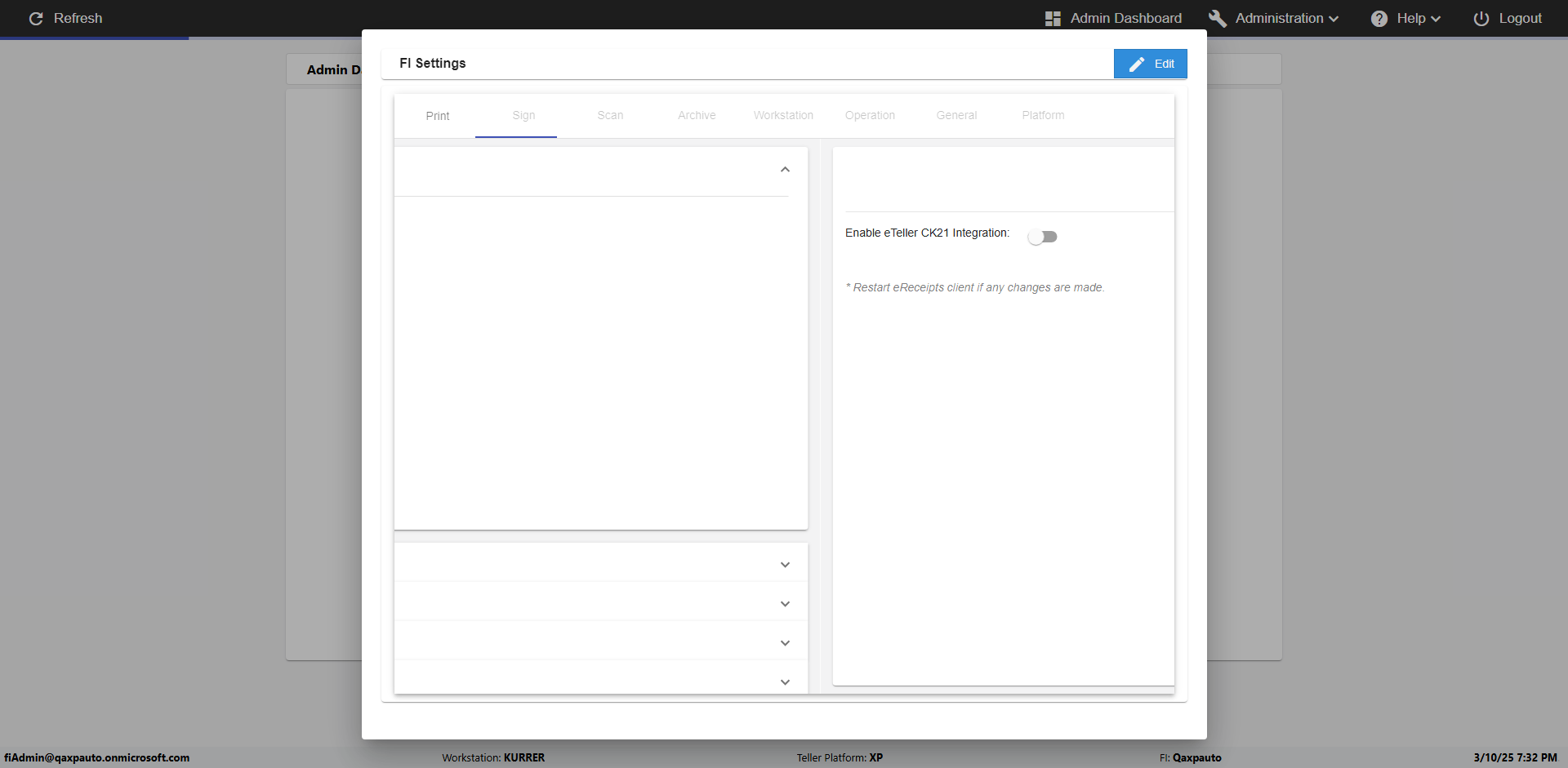Click the Refresh circular arrow icon
The height and width of the screenshot is (768, 1568).
point(36,18)
